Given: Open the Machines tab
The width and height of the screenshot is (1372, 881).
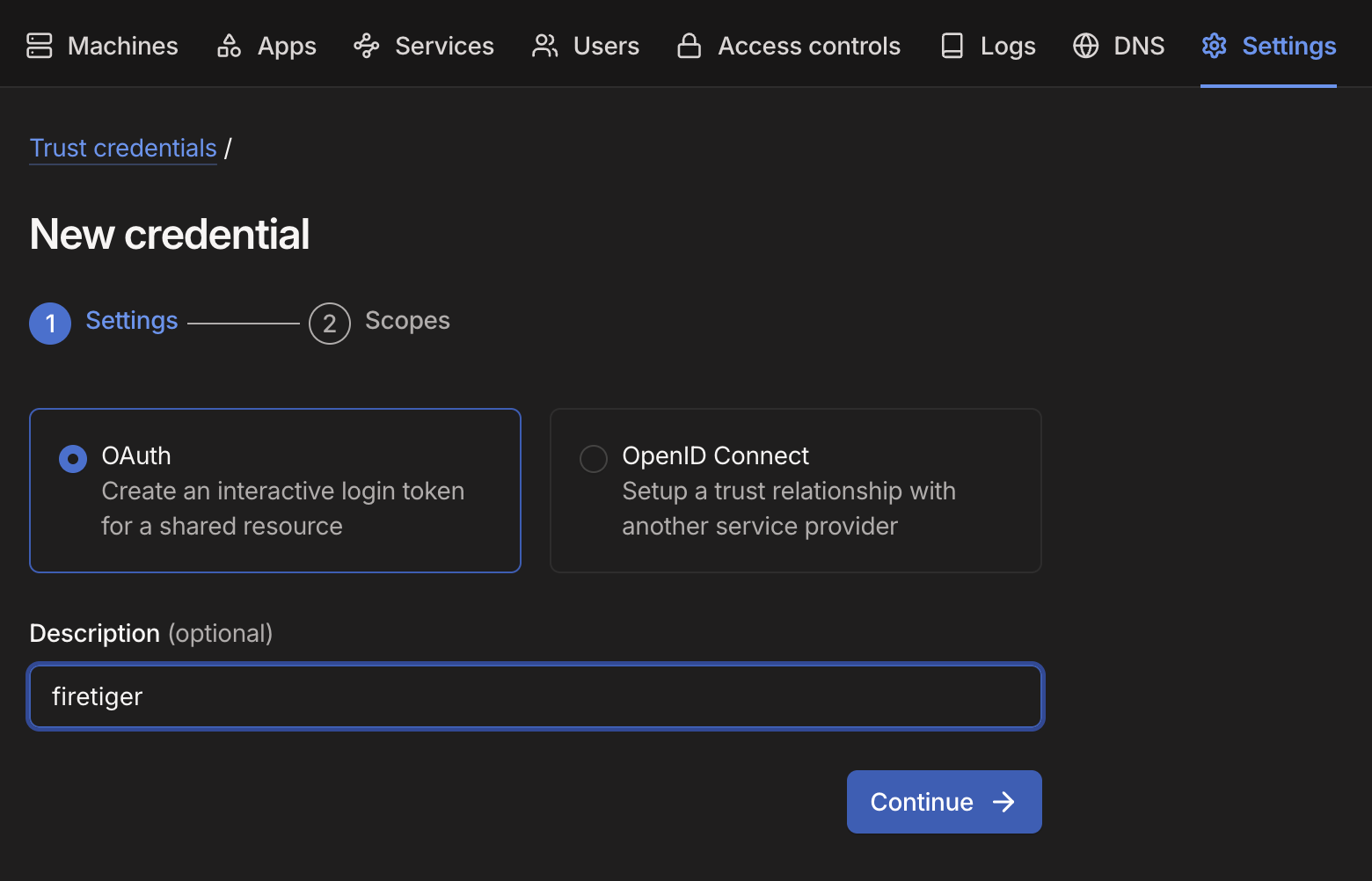Looking at the screenshot, I should [102, 46].
